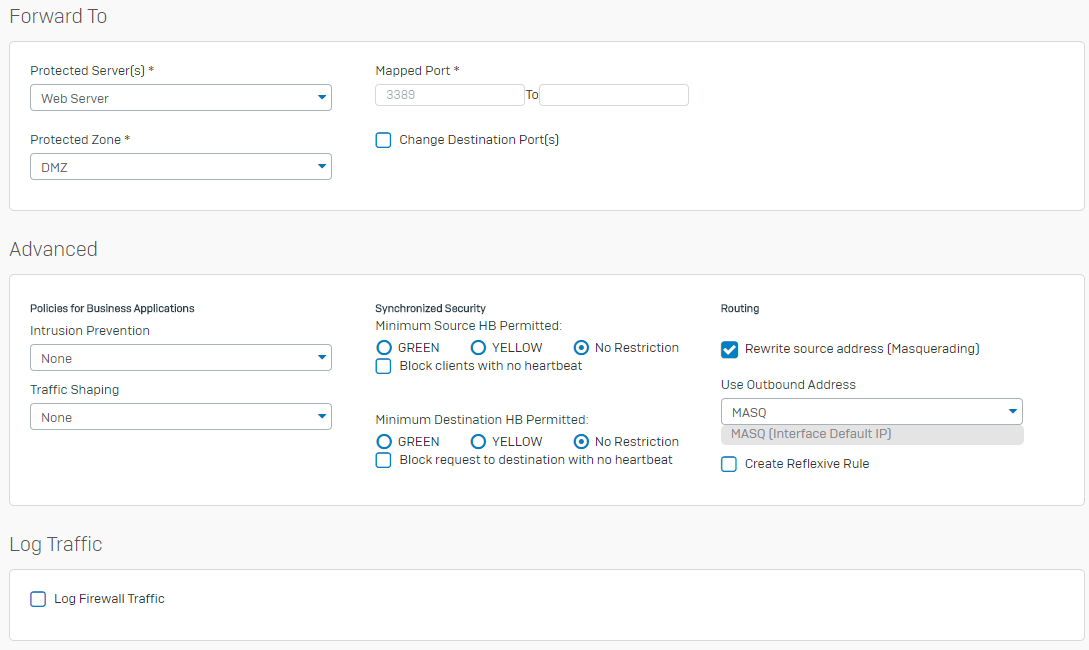
Task: Click the Routing label
Action: pyautogui.click(x=740, y=308)
